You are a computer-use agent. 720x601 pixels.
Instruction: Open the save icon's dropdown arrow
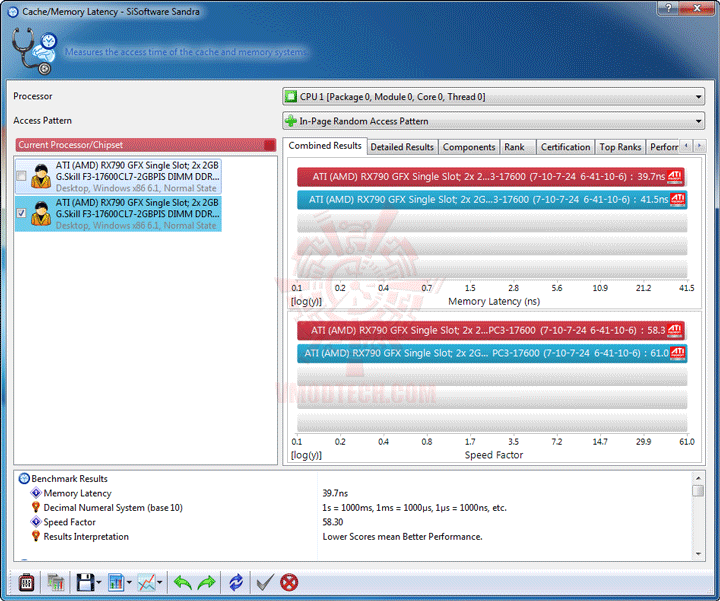pos(99,583)
